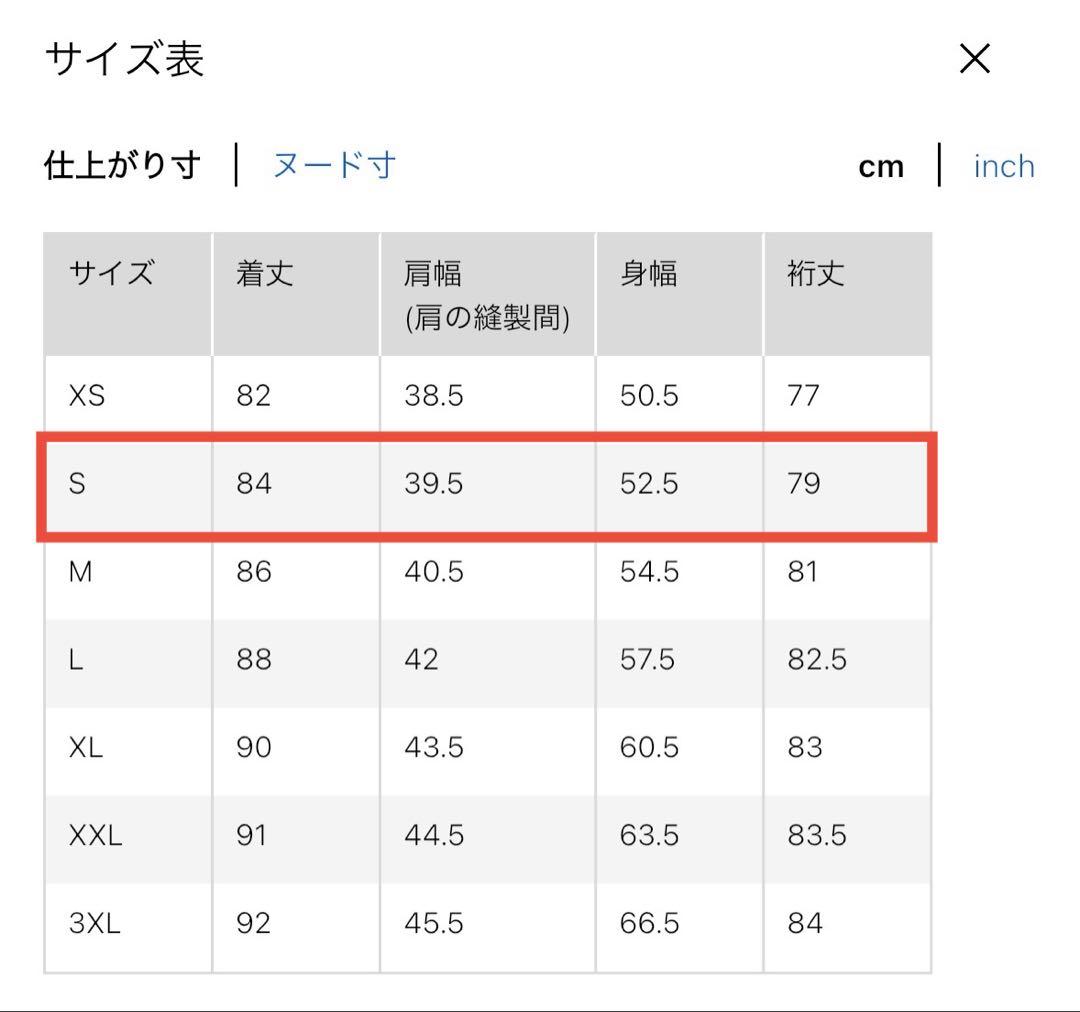Screen dimensions: 1080x1012
Task: Switch units to inch
Action: point(1004,166)
